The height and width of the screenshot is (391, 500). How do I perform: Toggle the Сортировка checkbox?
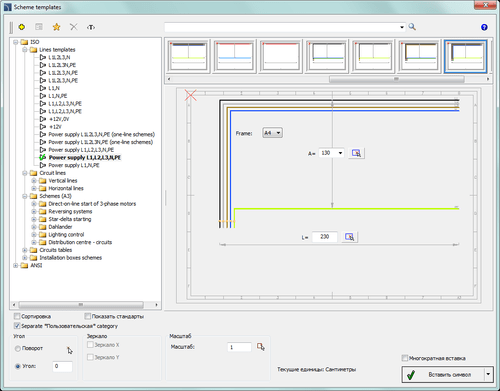[17, 316]
